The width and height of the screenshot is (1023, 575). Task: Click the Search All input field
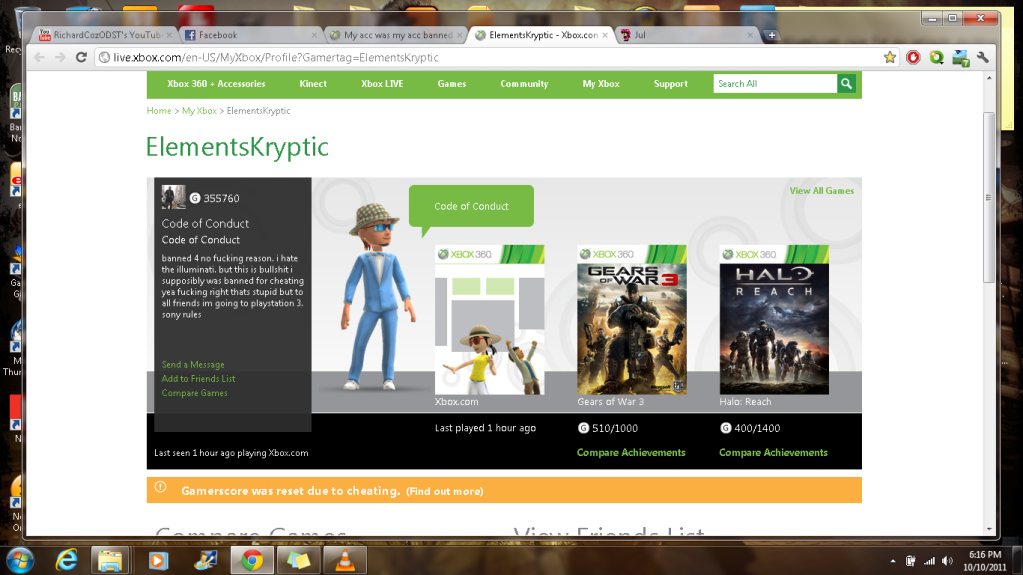pyautogui.click(x=775, y=84)
